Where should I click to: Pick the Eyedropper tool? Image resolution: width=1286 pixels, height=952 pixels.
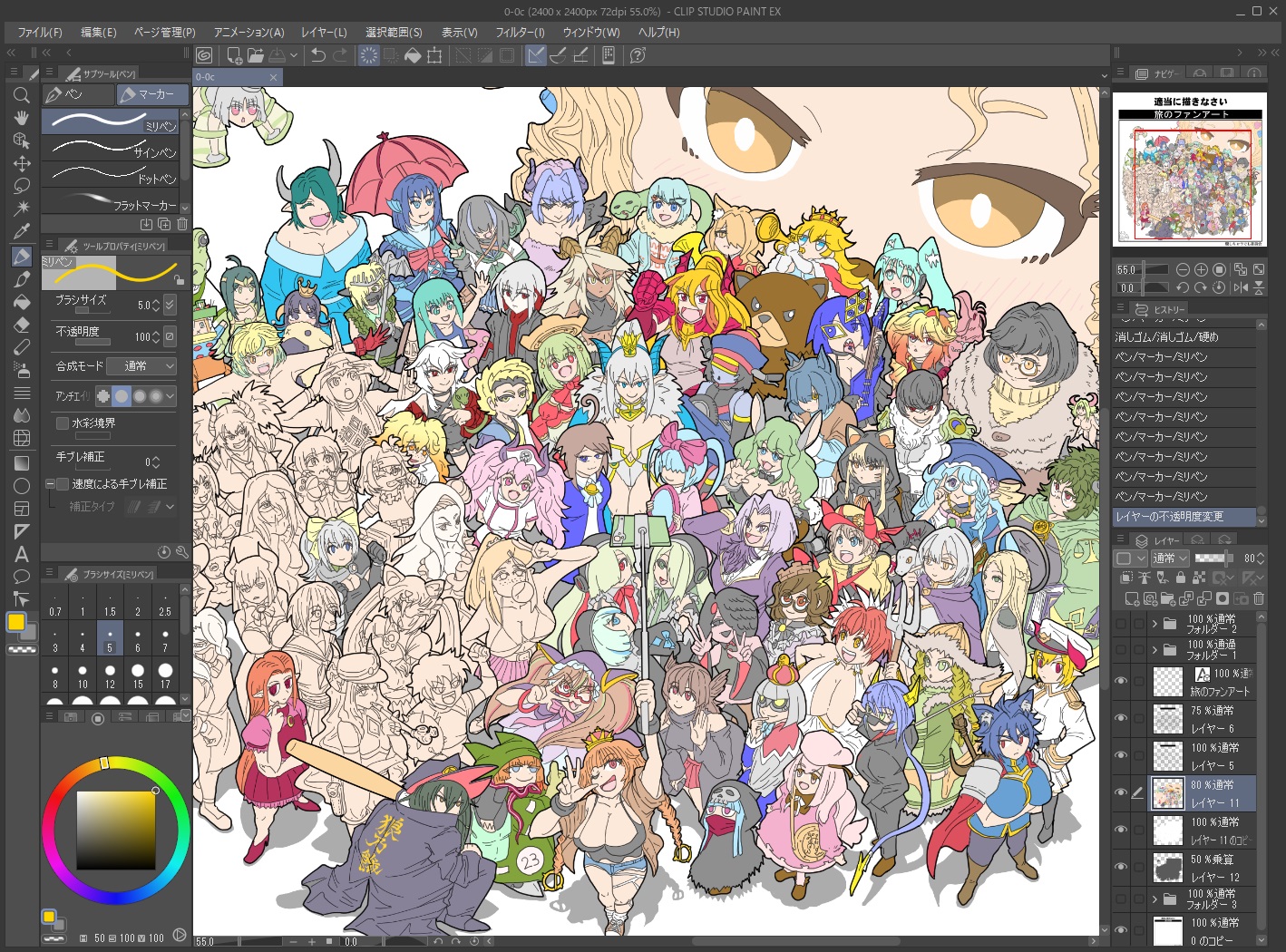point(22,232)
